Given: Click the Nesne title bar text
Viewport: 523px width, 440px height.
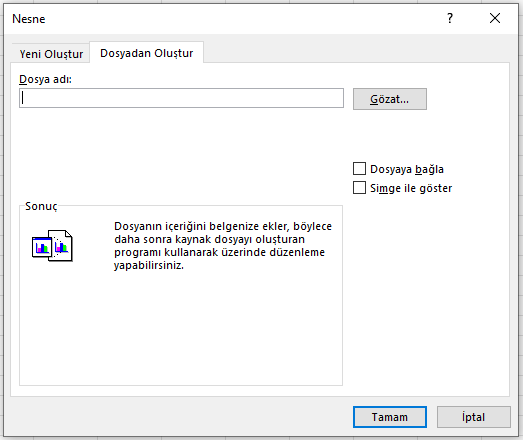Looking at the screenshot, I should pyautogui.click(x=29, y=19).
